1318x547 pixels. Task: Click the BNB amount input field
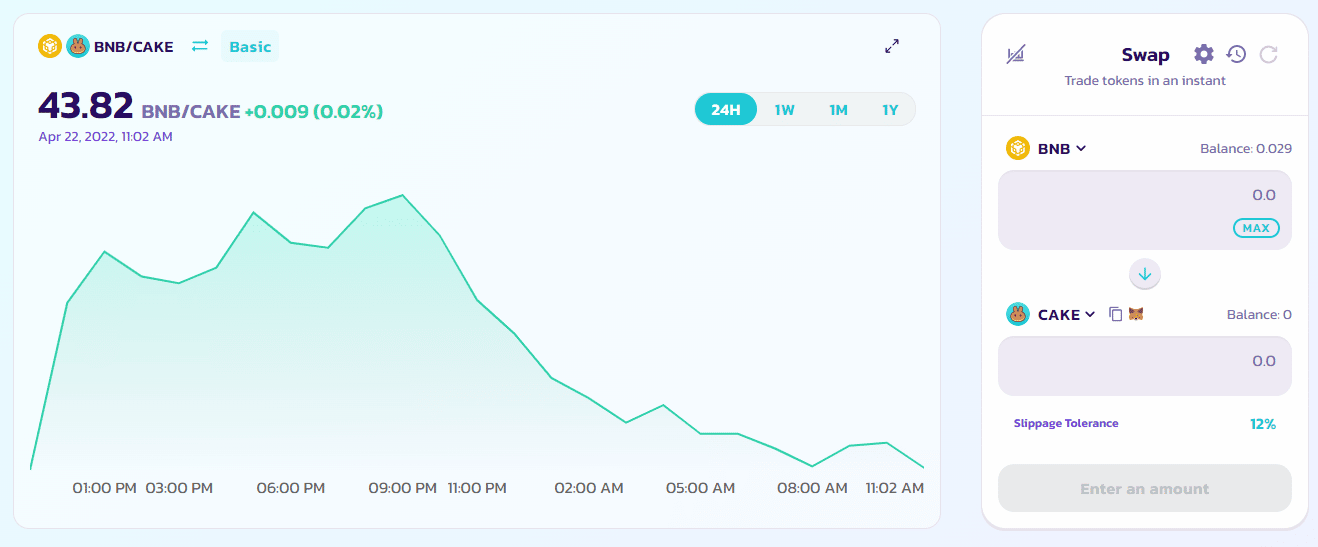pos(1145,210)
